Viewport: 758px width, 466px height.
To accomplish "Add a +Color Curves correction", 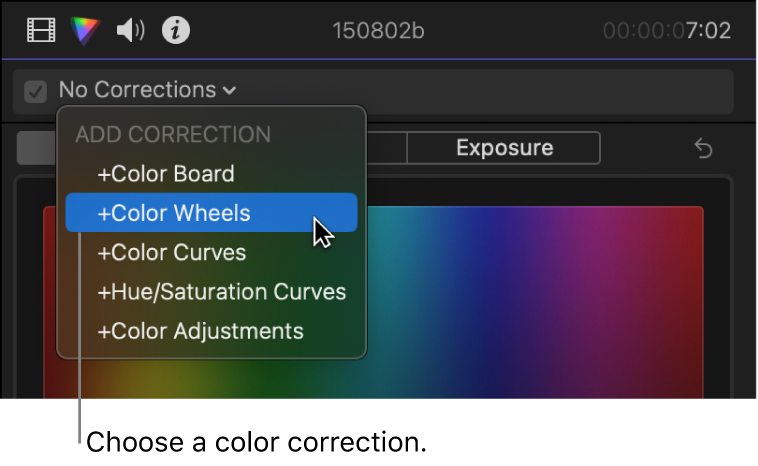I will coord(171,252).
